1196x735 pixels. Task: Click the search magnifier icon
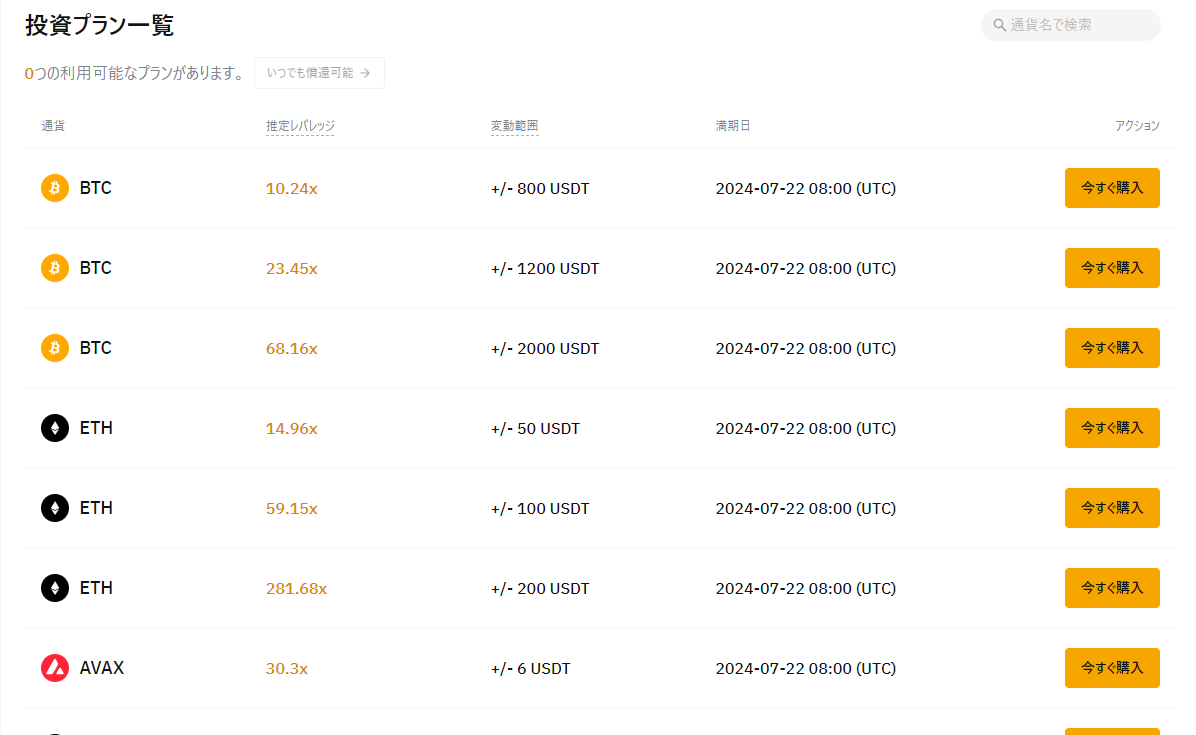coord(1000,25)
